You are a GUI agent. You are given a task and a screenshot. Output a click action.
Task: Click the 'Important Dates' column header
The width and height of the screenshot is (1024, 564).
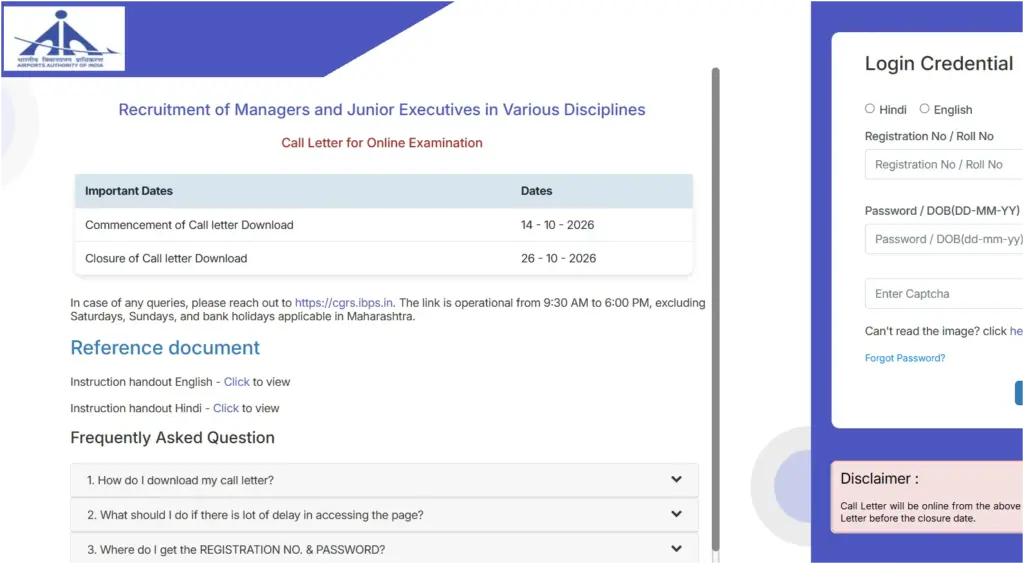point(129,191)
